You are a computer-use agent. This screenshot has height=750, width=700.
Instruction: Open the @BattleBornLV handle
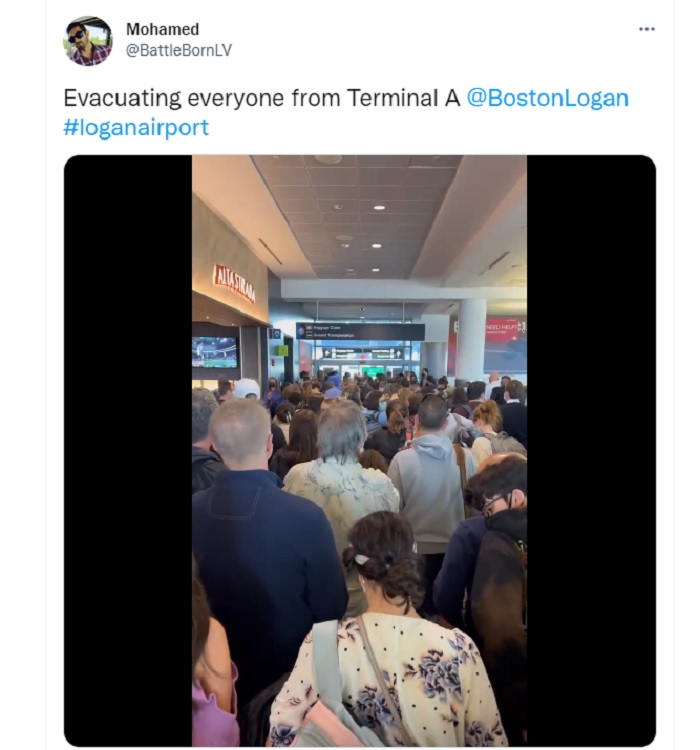point(178,50)
